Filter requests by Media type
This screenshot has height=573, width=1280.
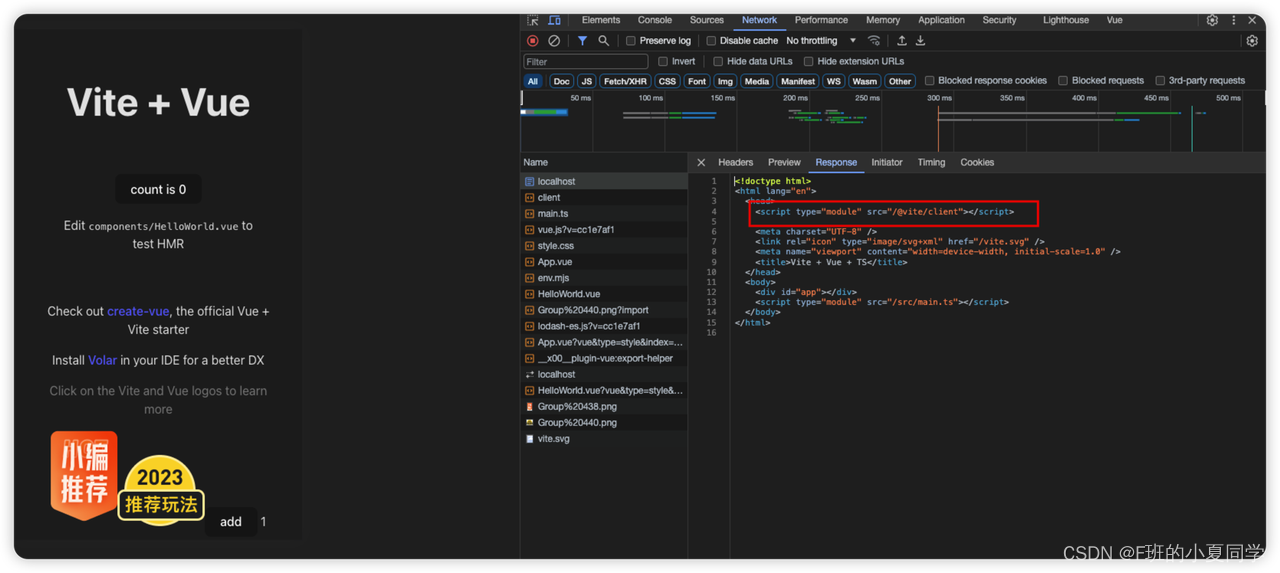pos(757,81)
